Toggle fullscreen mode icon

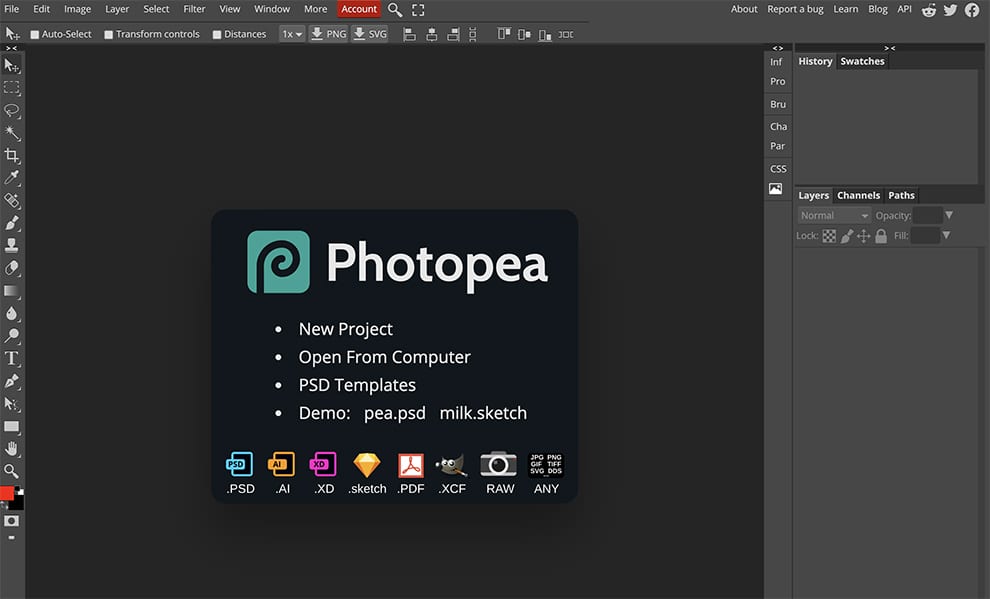tap(418, 9)
